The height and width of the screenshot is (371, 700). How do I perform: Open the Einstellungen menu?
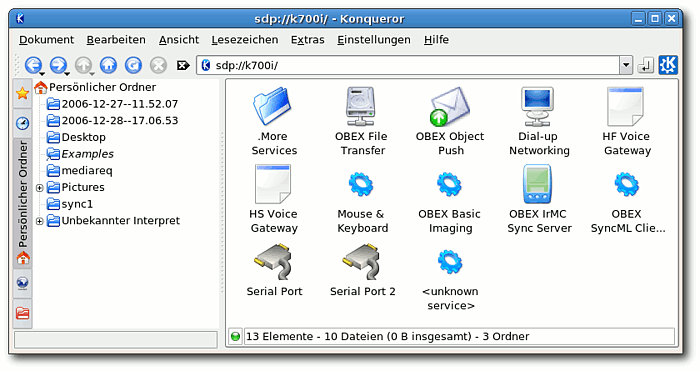point(374,40)
